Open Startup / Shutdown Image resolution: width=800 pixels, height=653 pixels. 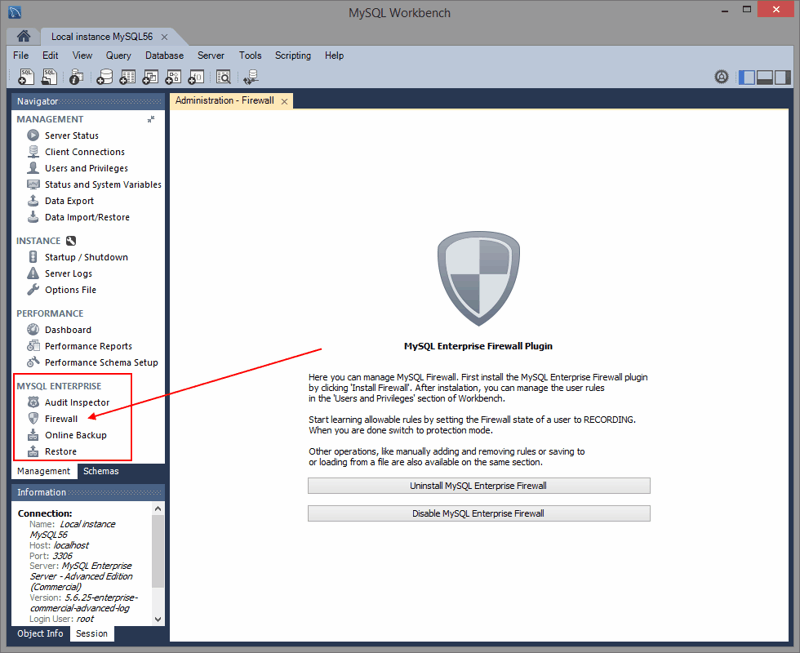coord(86,257)
